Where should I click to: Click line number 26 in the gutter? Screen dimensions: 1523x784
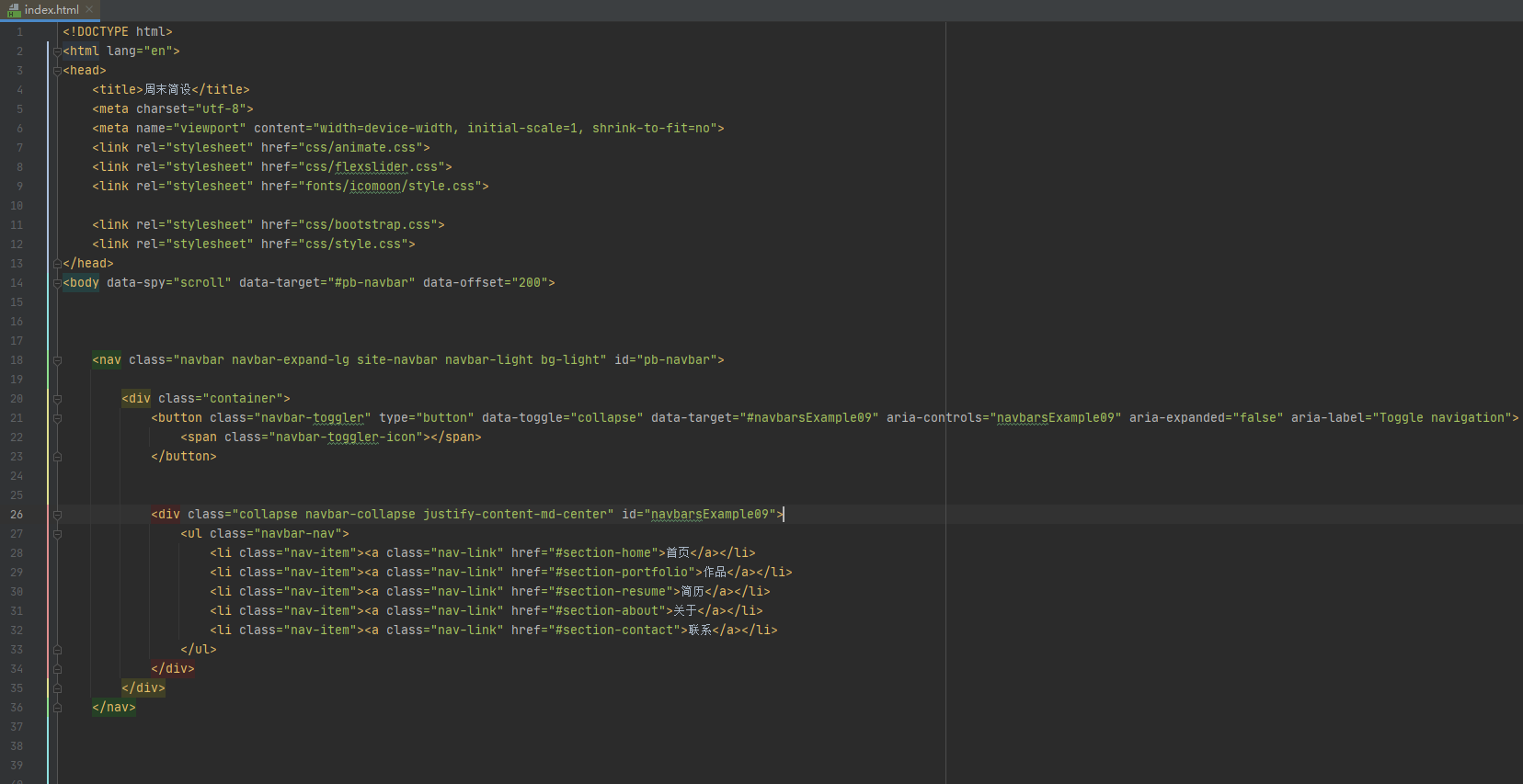pyautogui.click(x=17, y=515)
